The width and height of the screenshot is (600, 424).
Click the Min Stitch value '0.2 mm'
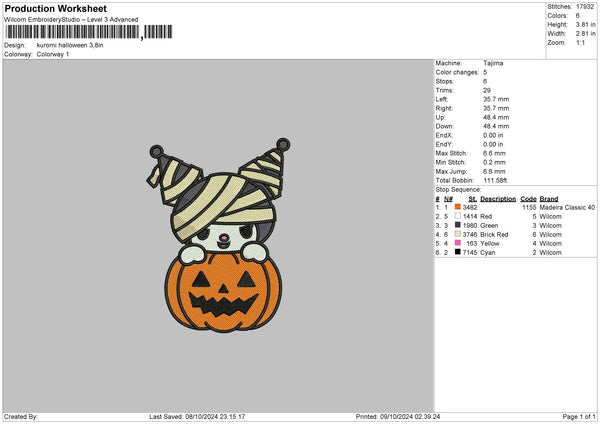494,162
